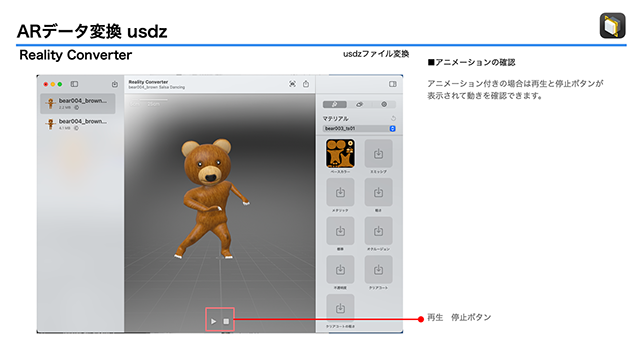The height and width of the screenshot is (360, 640).
Task: Minimize window with the yellow button
Action: [x=53, y=84]
